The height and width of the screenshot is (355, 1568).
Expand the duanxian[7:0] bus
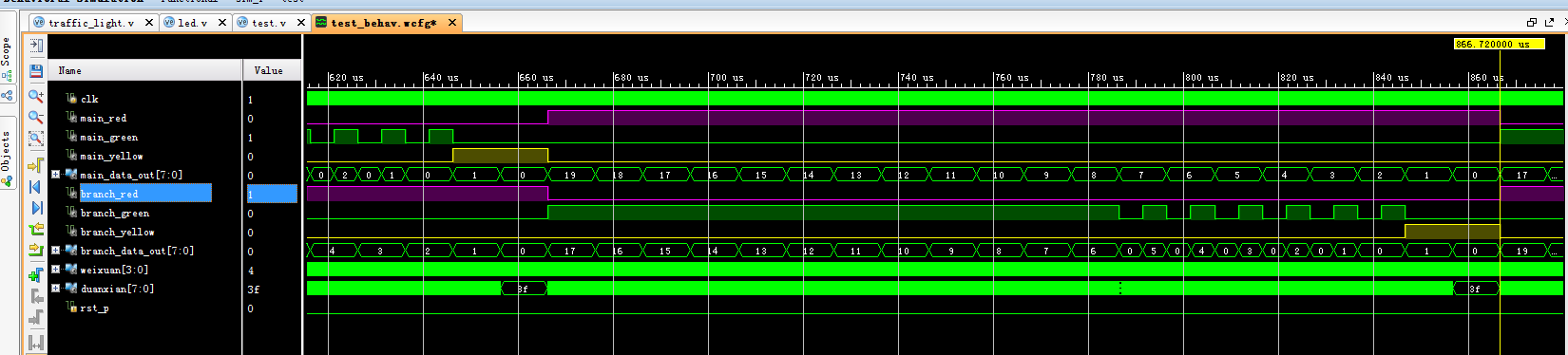pos(55,289)
